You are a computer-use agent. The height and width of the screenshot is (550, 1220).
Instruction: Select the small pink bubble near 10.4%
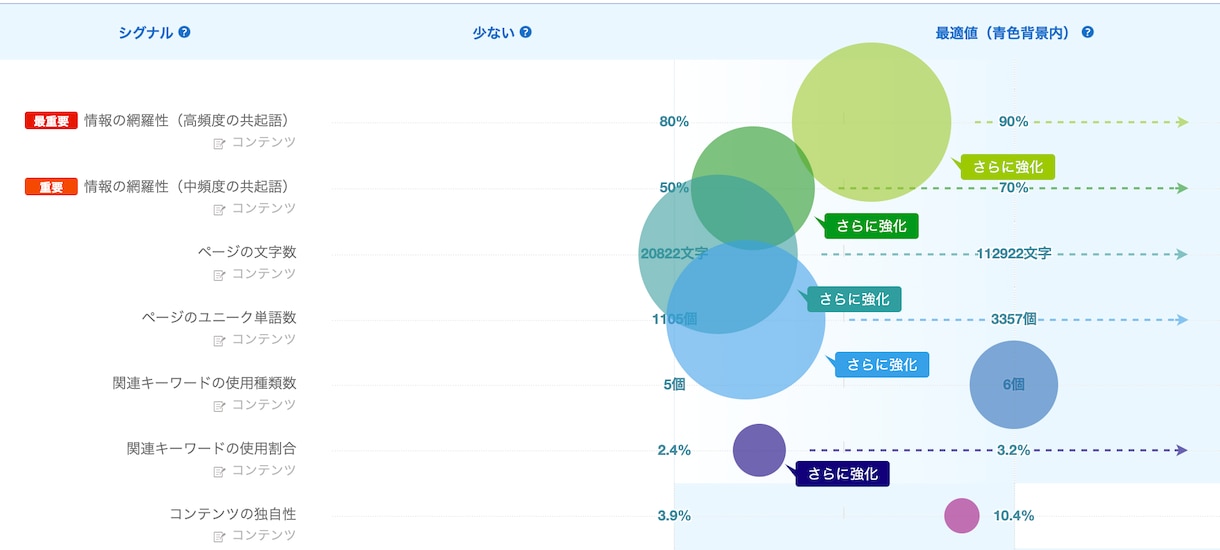click(962, 516)
